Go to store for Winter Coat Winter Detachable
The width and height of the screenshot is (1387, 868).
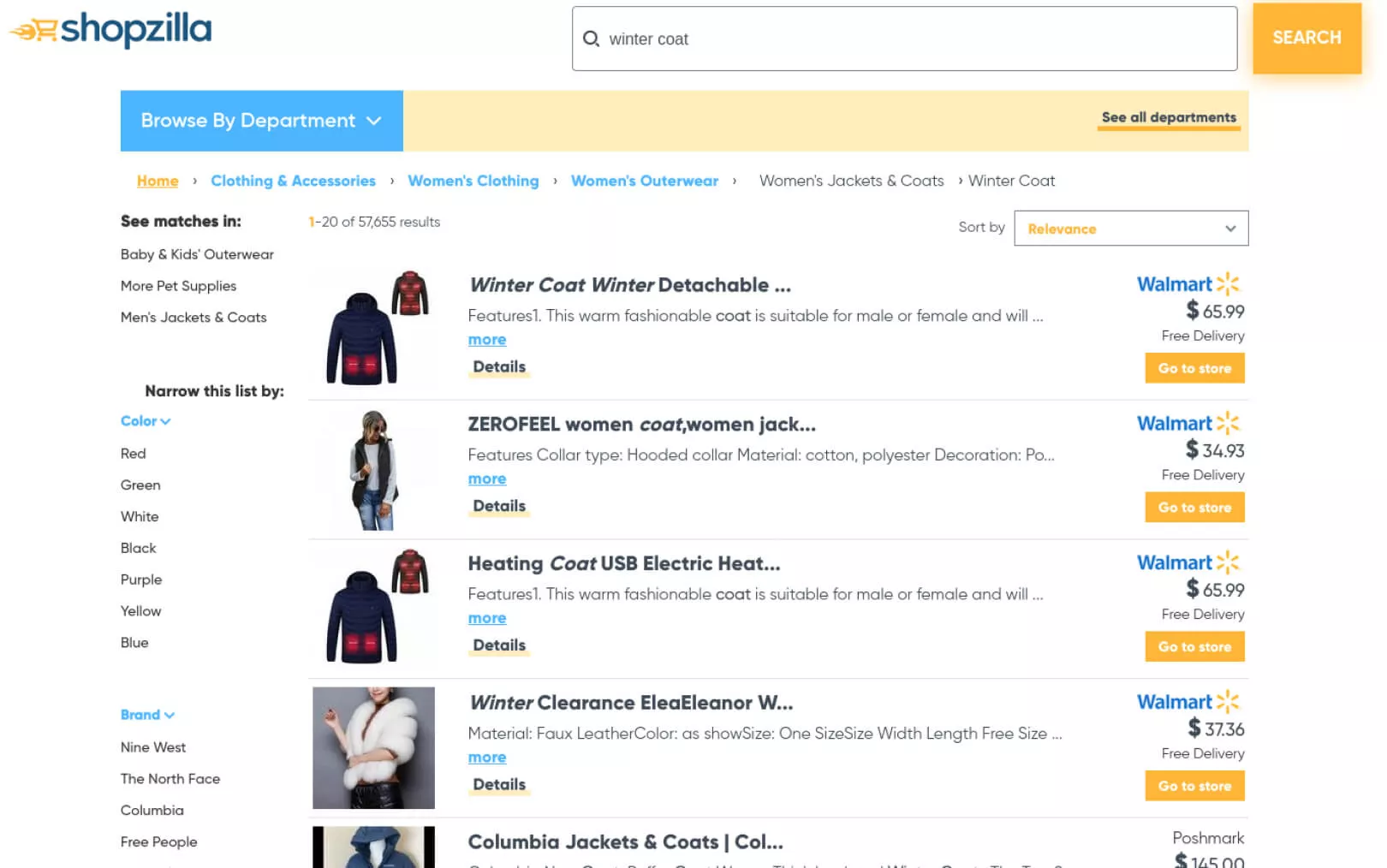click(1194, 369)
